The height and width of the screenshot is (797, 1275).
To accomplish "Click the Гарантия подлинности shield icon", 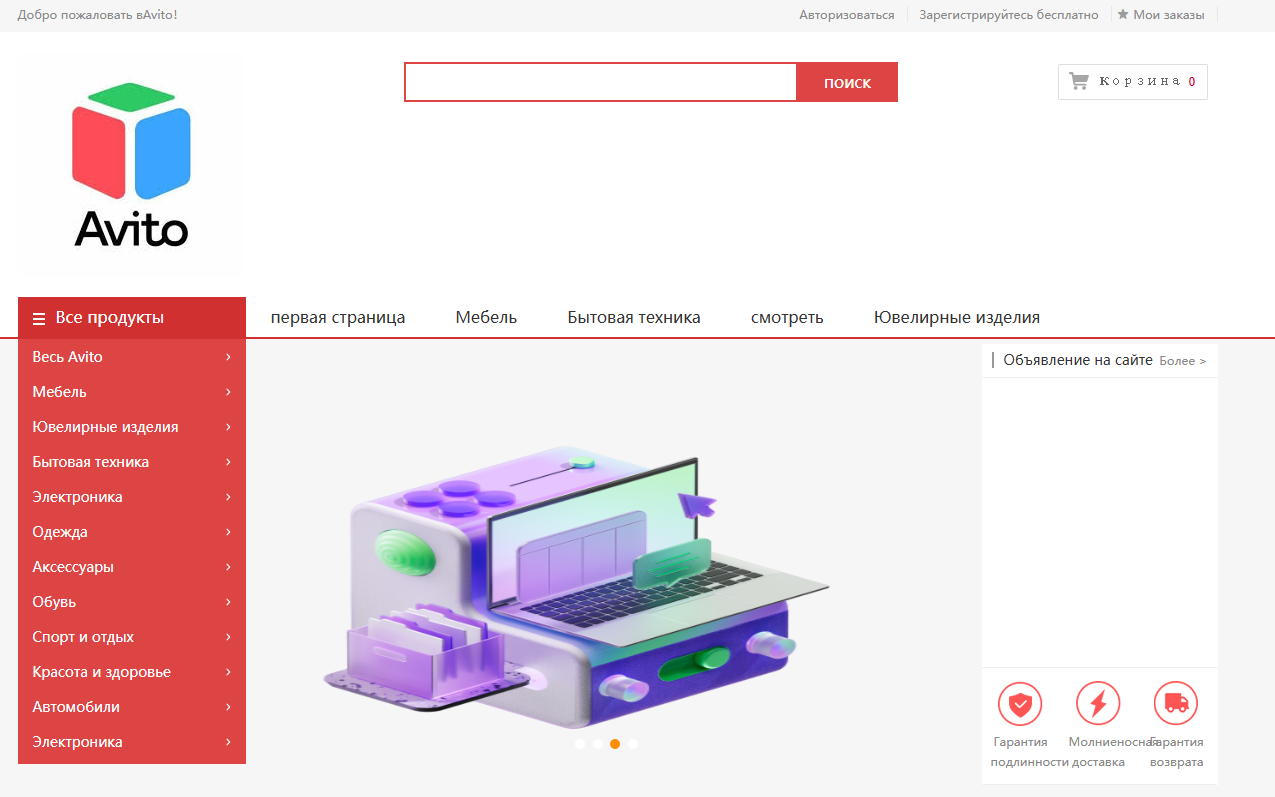I will pos(1020,705).
